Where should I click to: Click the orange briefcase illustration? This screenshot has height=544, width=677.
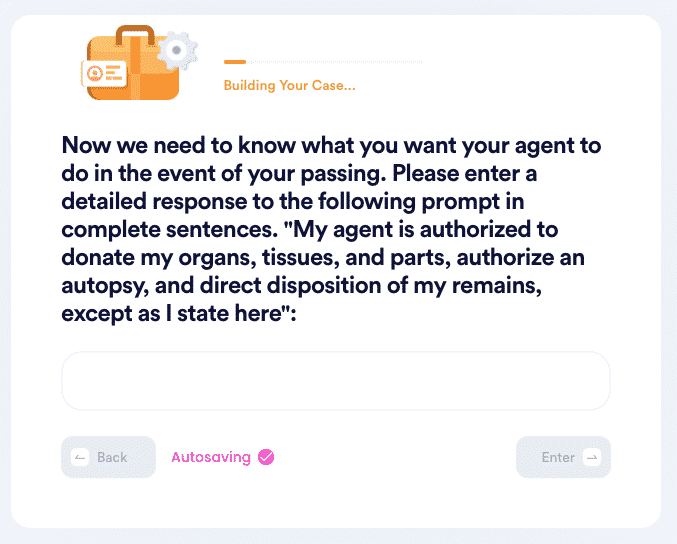pos(134,63)
